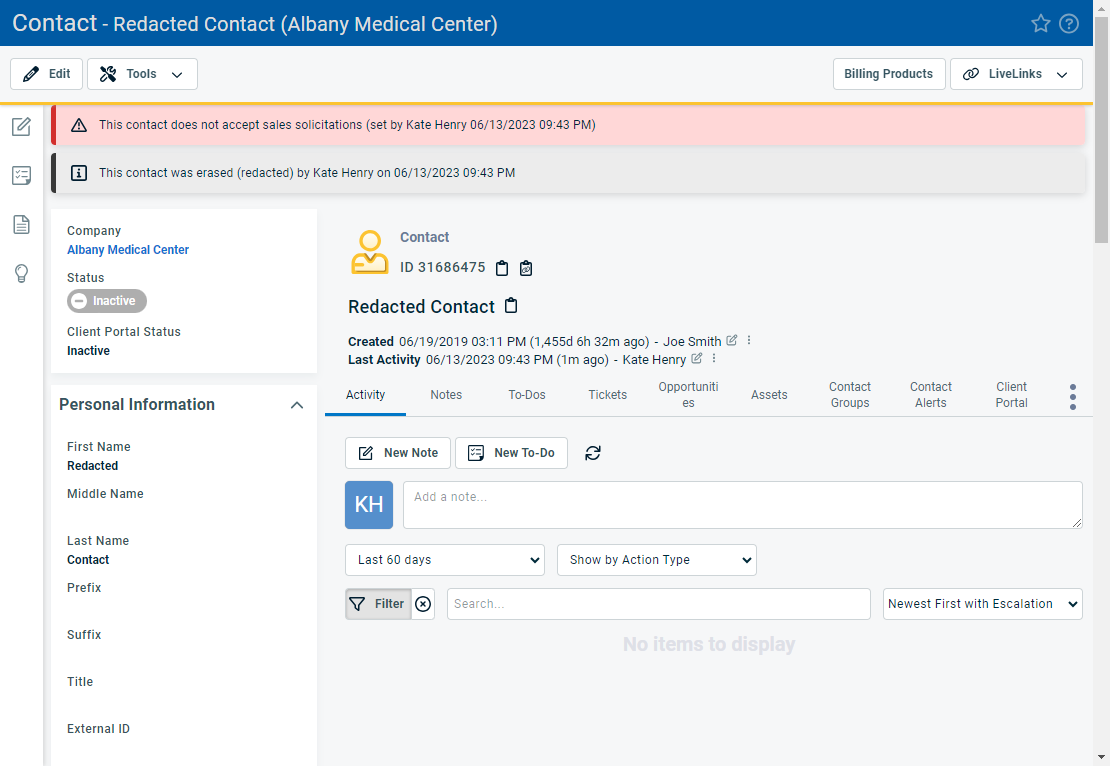Screen dimensions: 1110x766
Task: Click the 'Contact' last name value
Action: 88,560
